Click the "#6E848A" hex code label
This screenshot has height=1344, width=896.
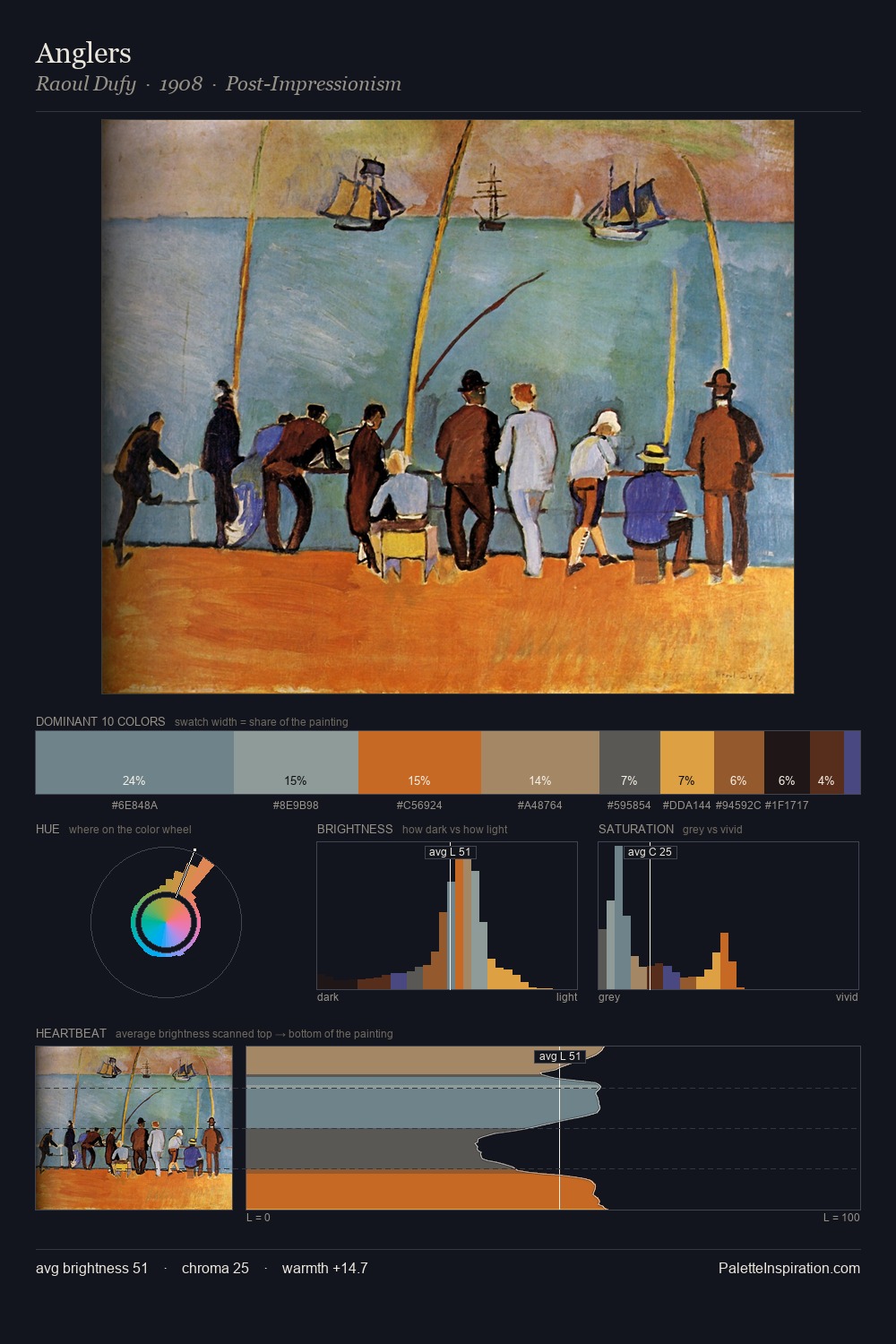point(134,806)
